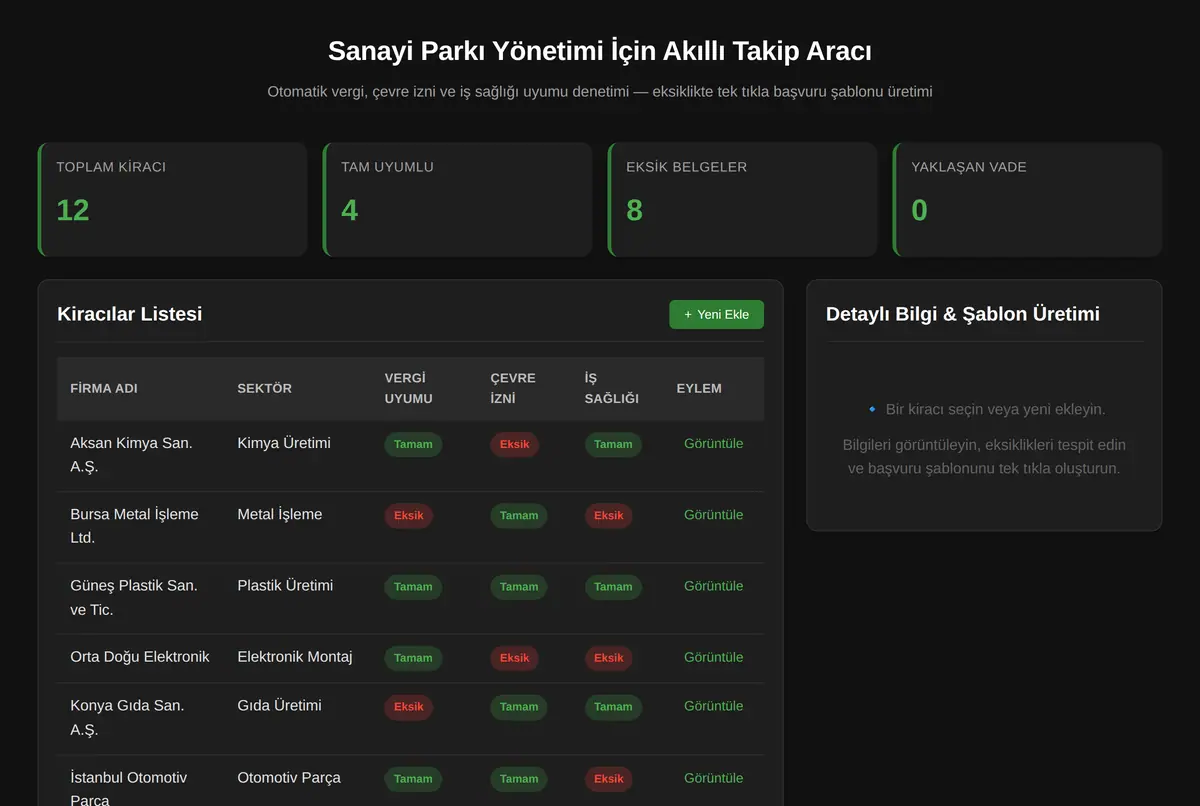The image size is (1200, 806).
Task: Click Bursa Metal's Eksik tax compliance badge
Action: [408, 516]
